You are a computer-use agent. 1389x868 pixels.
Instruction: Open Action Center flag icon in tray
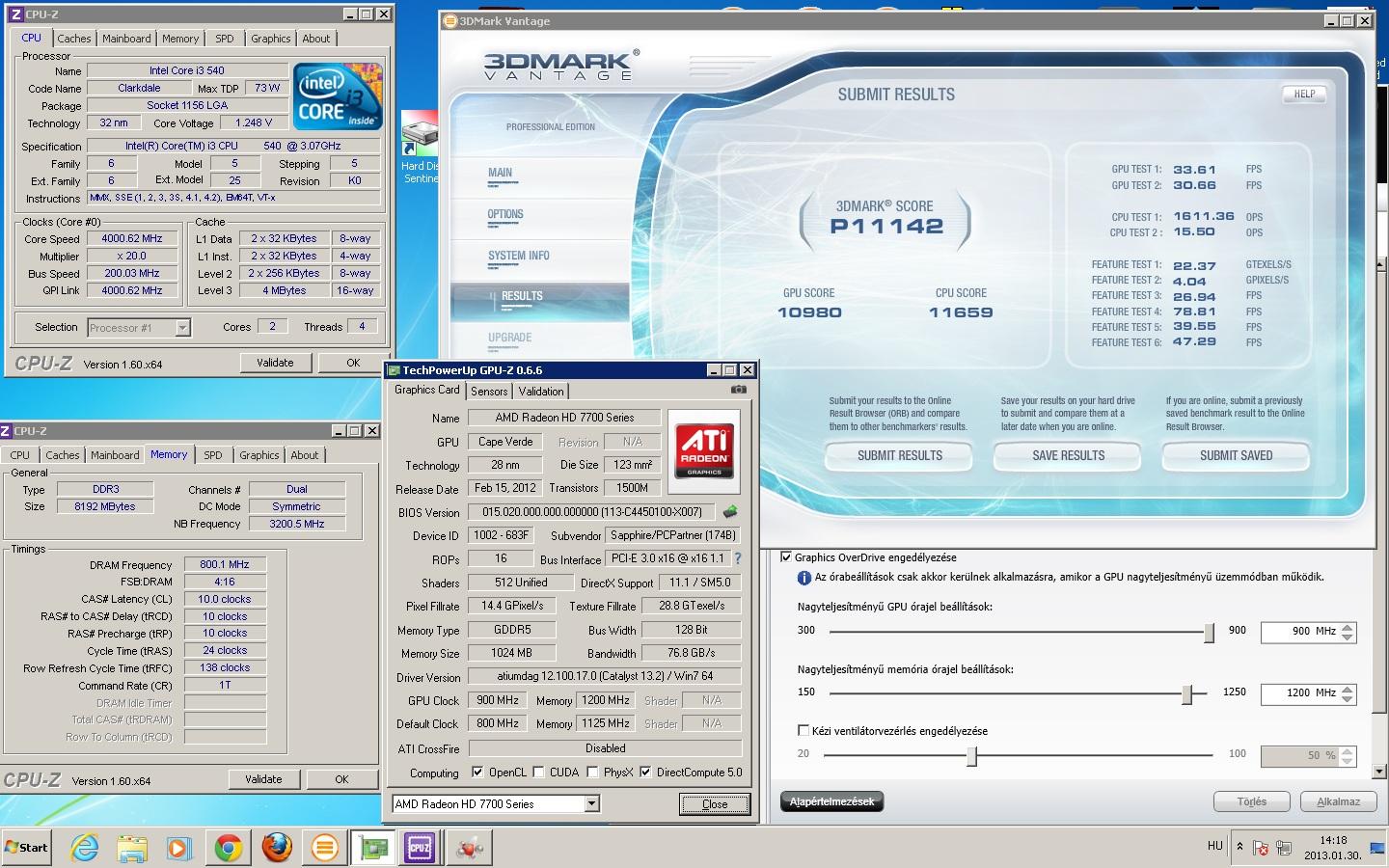click(1261, 848)
